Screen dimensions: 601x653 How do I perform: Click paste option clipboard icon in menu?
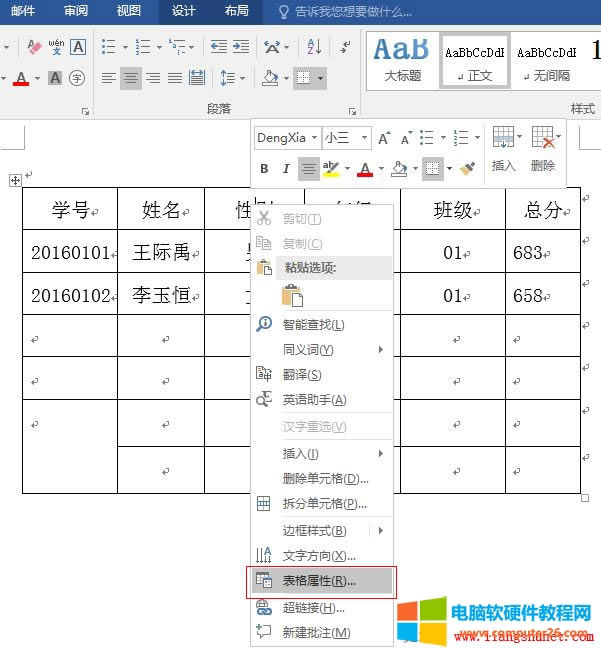click(x=292, y=296)
